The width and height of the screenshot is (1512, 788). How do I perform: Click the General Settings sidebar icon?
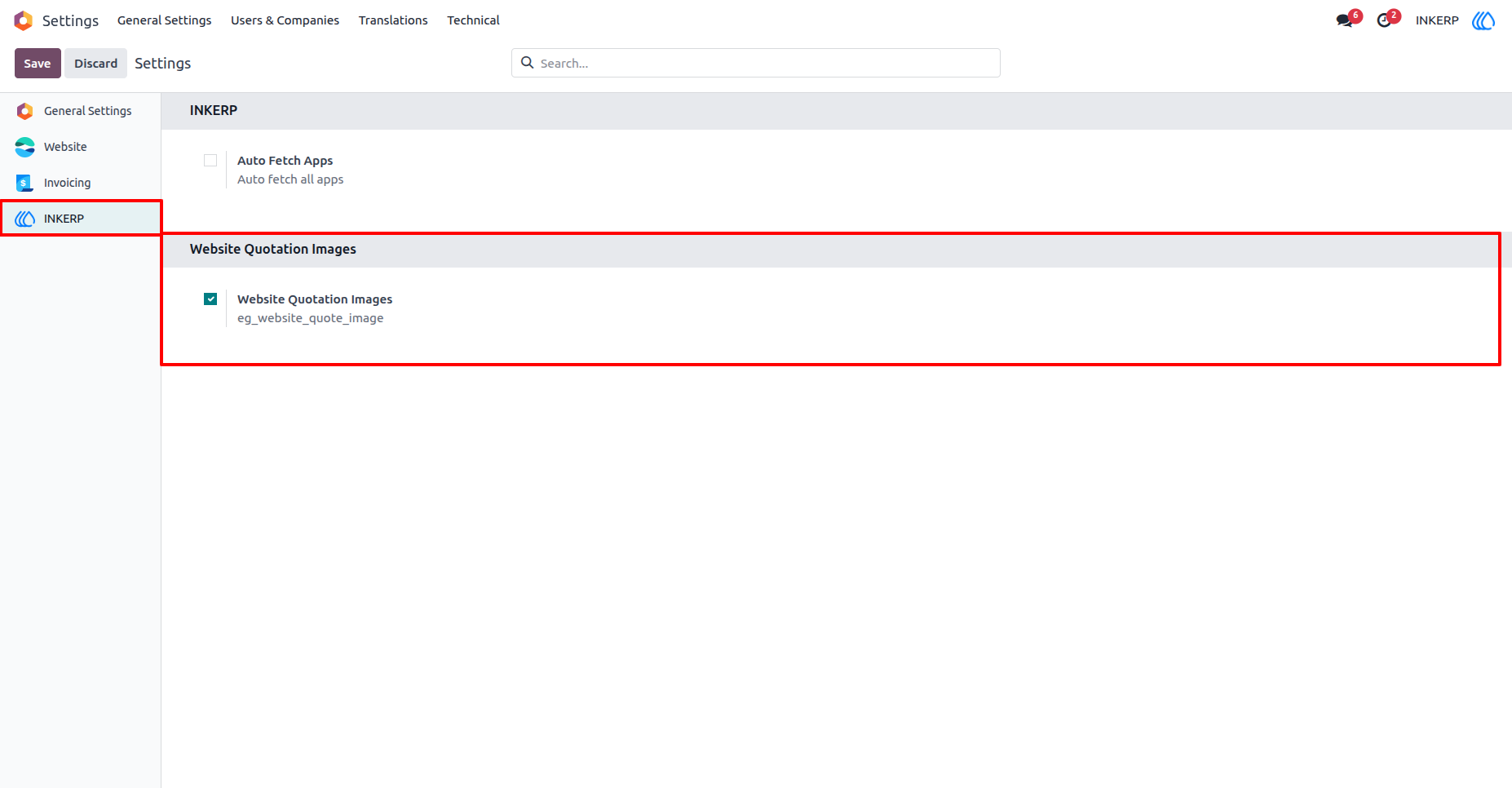pyautogui.click(x=25, y=111)
